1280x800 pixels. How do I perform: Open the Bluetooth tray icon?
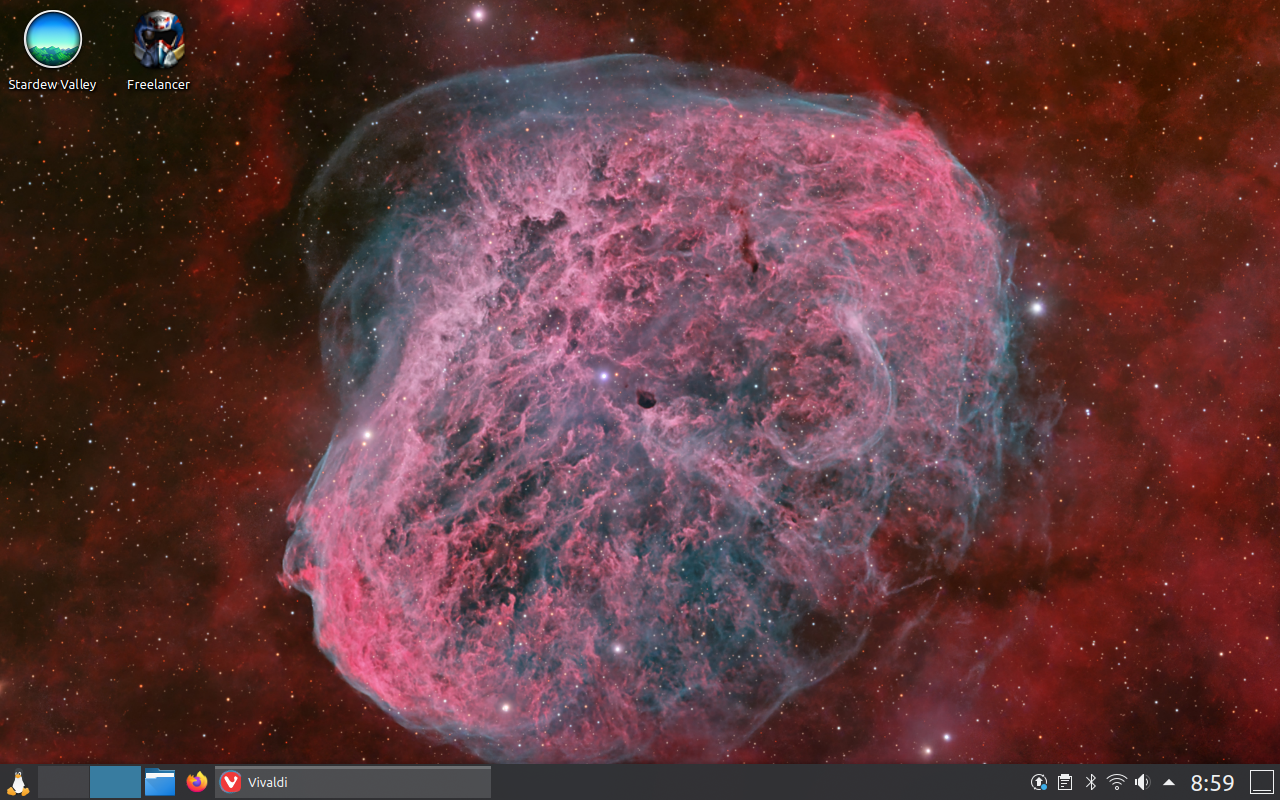click(x=1092, y=782)
